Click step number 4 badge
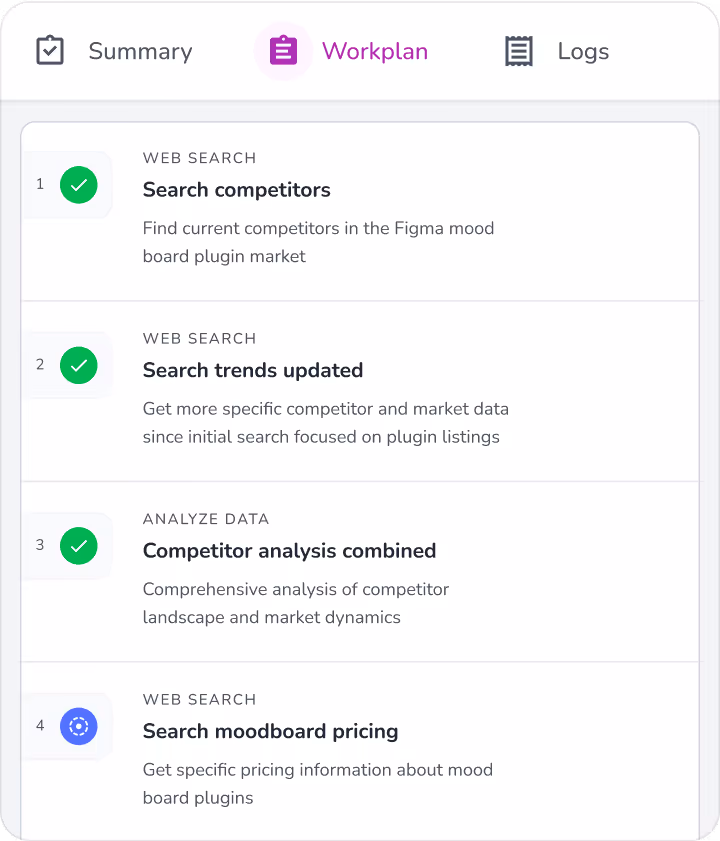This screenshot has width=720, height=841. tap(40, 726)
